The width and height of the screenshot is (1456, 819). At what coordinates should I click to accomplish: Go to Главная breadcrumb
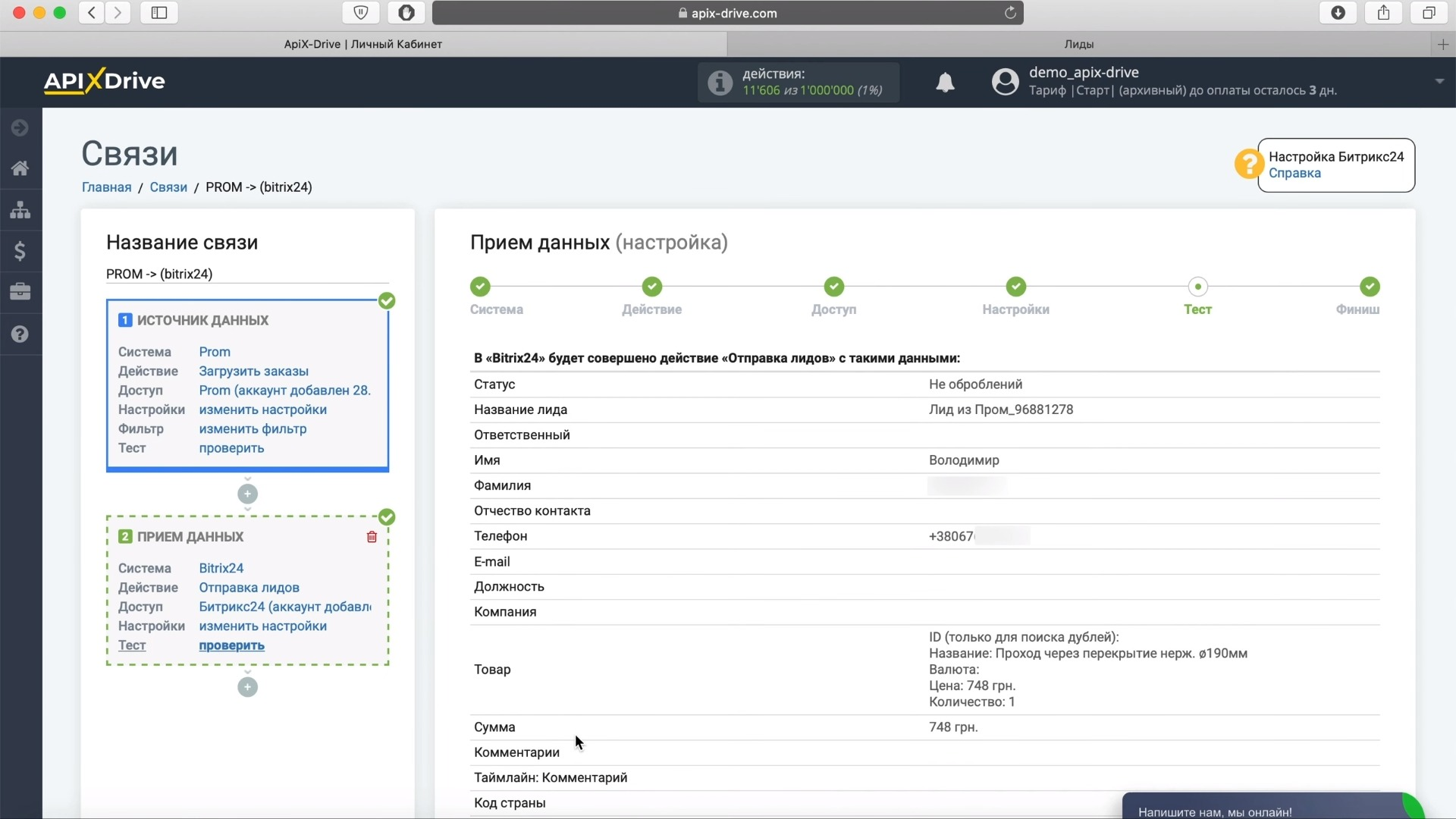(x=106, y=187)
